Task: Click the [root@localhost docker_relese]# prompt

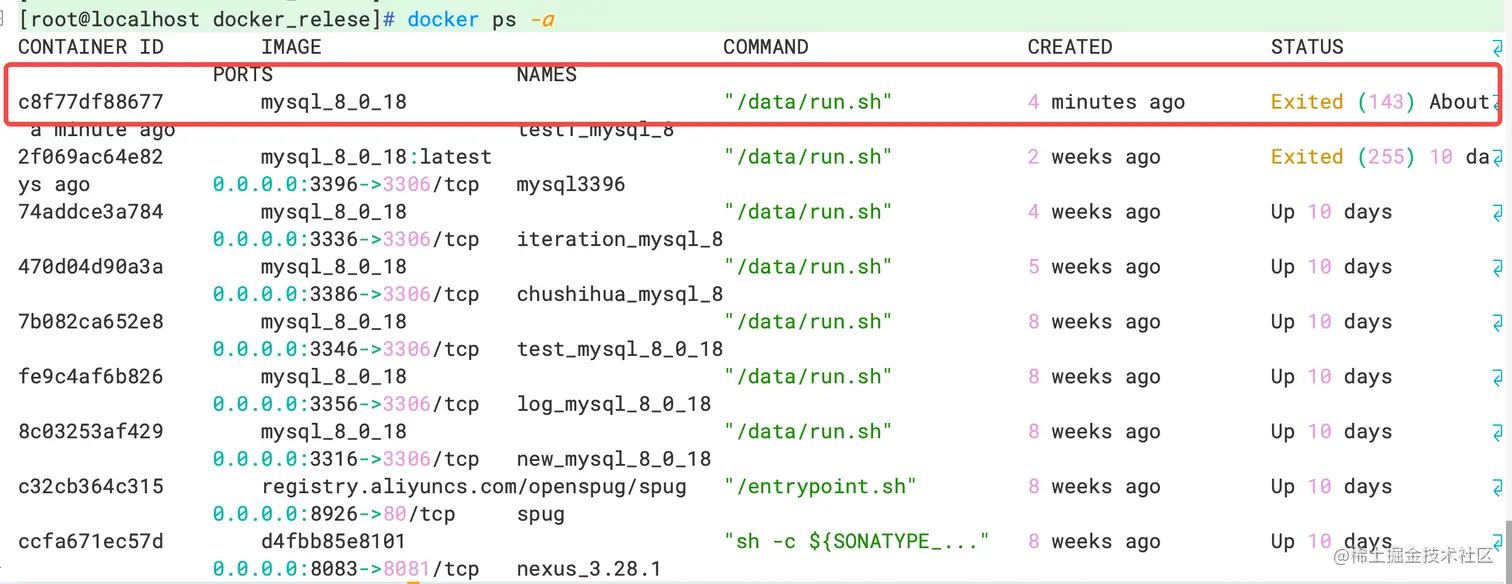Action: [208, 20]
